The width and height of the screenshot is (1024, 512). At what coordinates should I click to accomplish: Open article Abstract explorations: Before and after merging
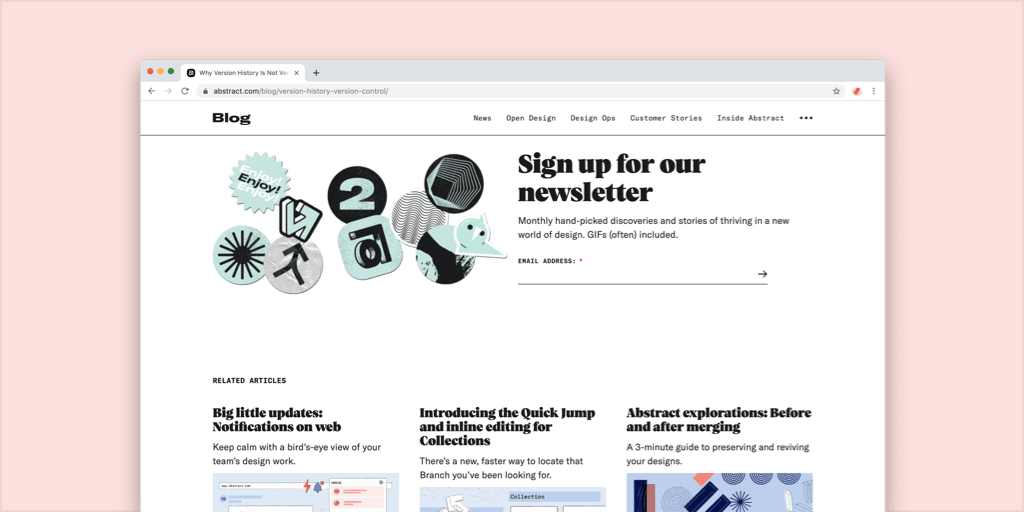[x=719, y=420]
